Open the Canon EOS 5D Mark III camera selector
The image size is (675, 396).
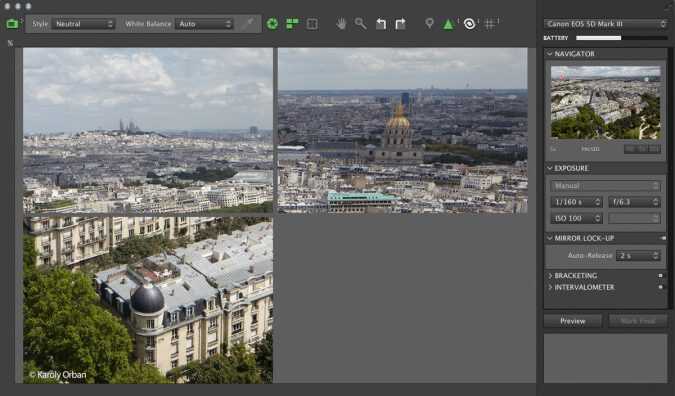(x=605, y=24)
